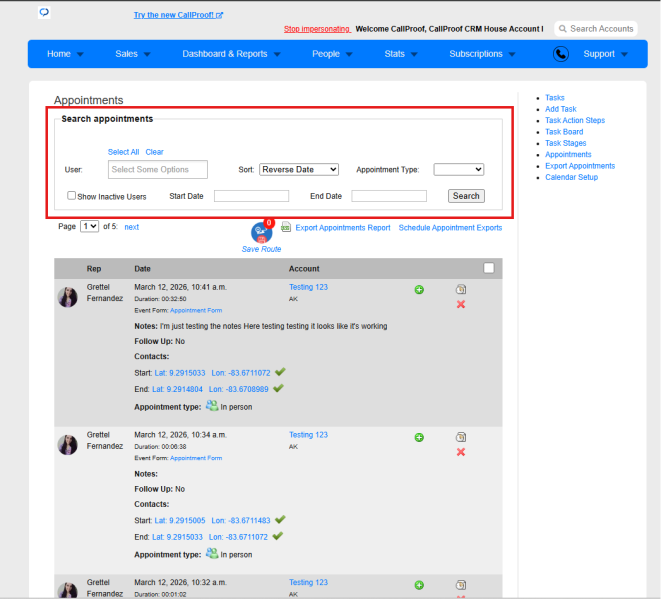This screenshot has width=661, height=599.
Task: Click copy icon for 10:34 a.m. appointment
Action: point(461,437)
